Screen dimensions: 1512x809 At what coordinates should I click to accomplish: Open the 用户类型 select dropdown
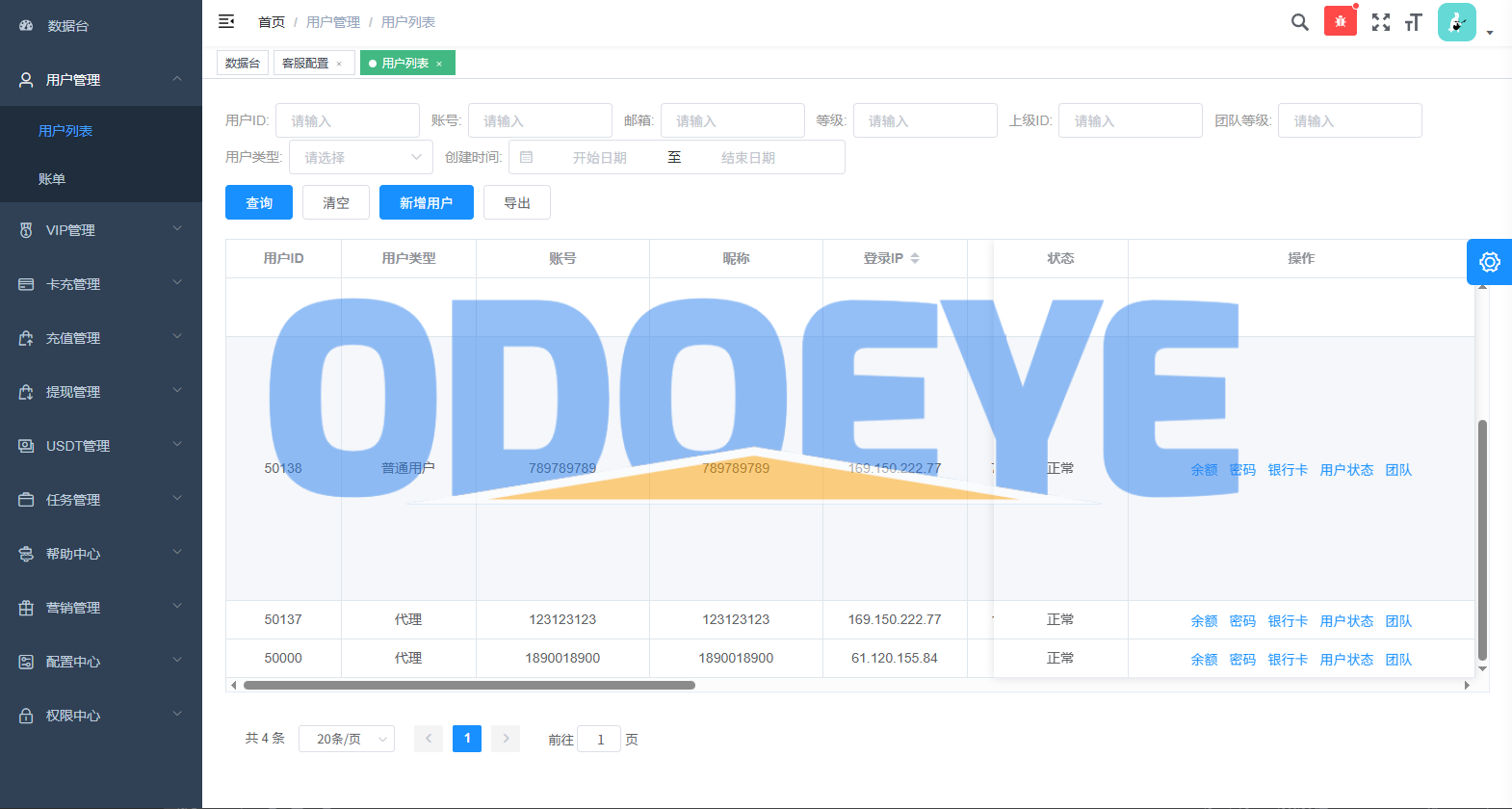[360, 157]
